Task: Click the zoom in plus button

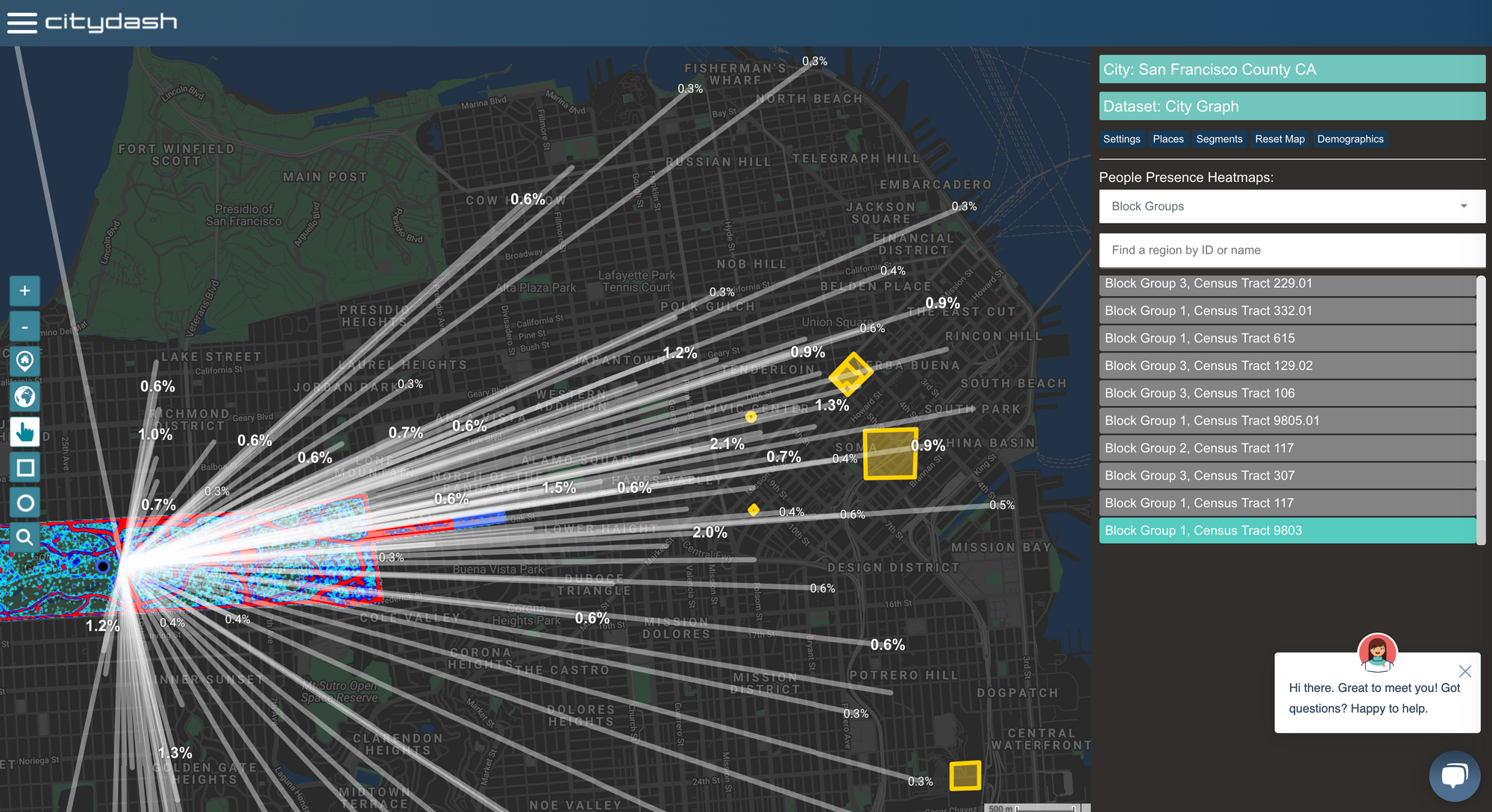Action: (x=25, y=291)
